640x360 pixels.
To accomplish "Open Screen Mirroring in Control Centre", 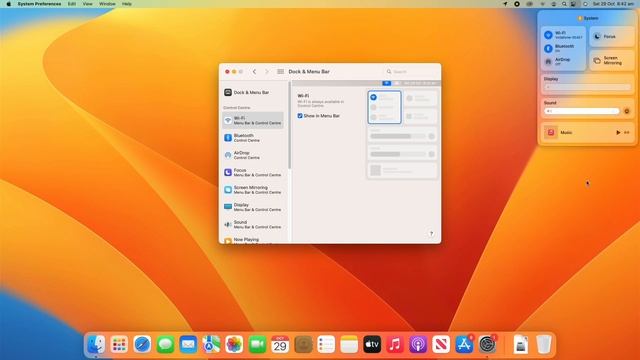I will pos(612,60).
